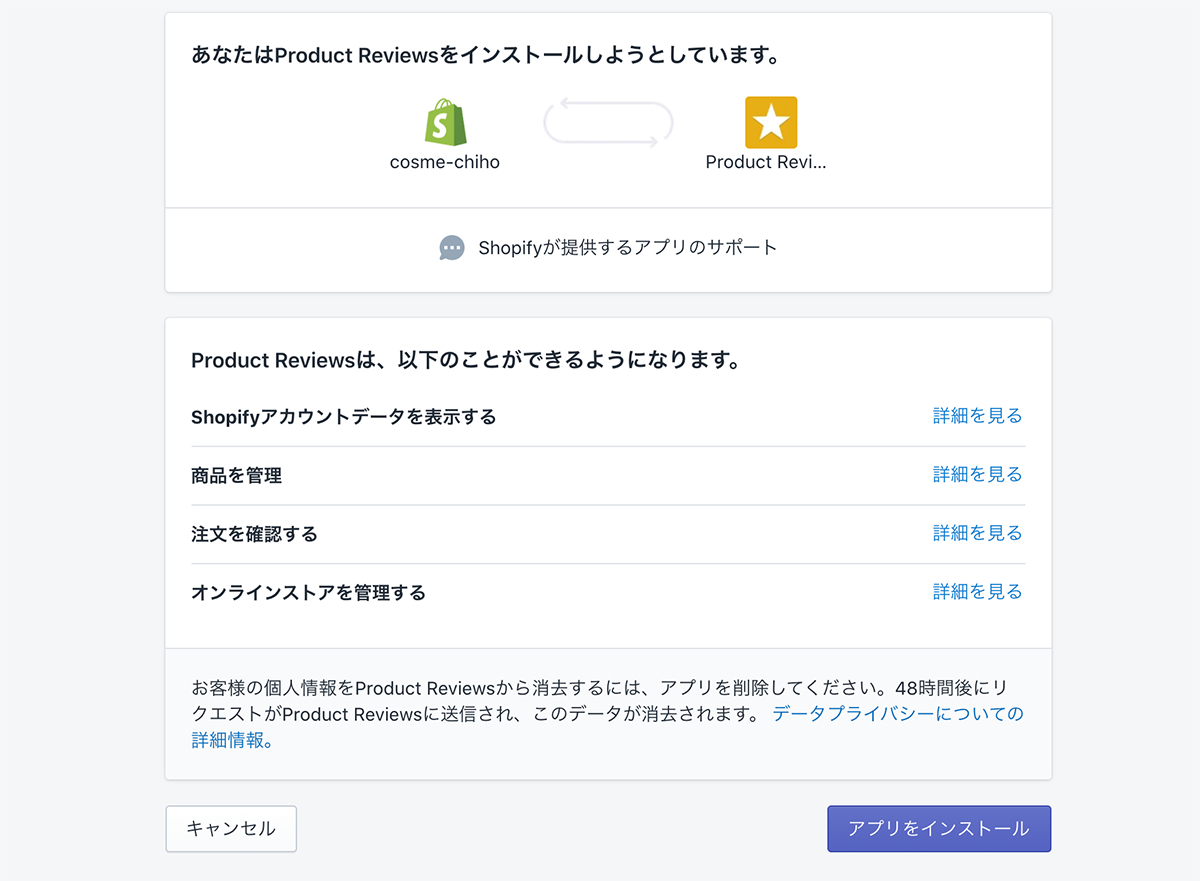
Task: Click the green Shopify bag icon
Action: [445, 122]
